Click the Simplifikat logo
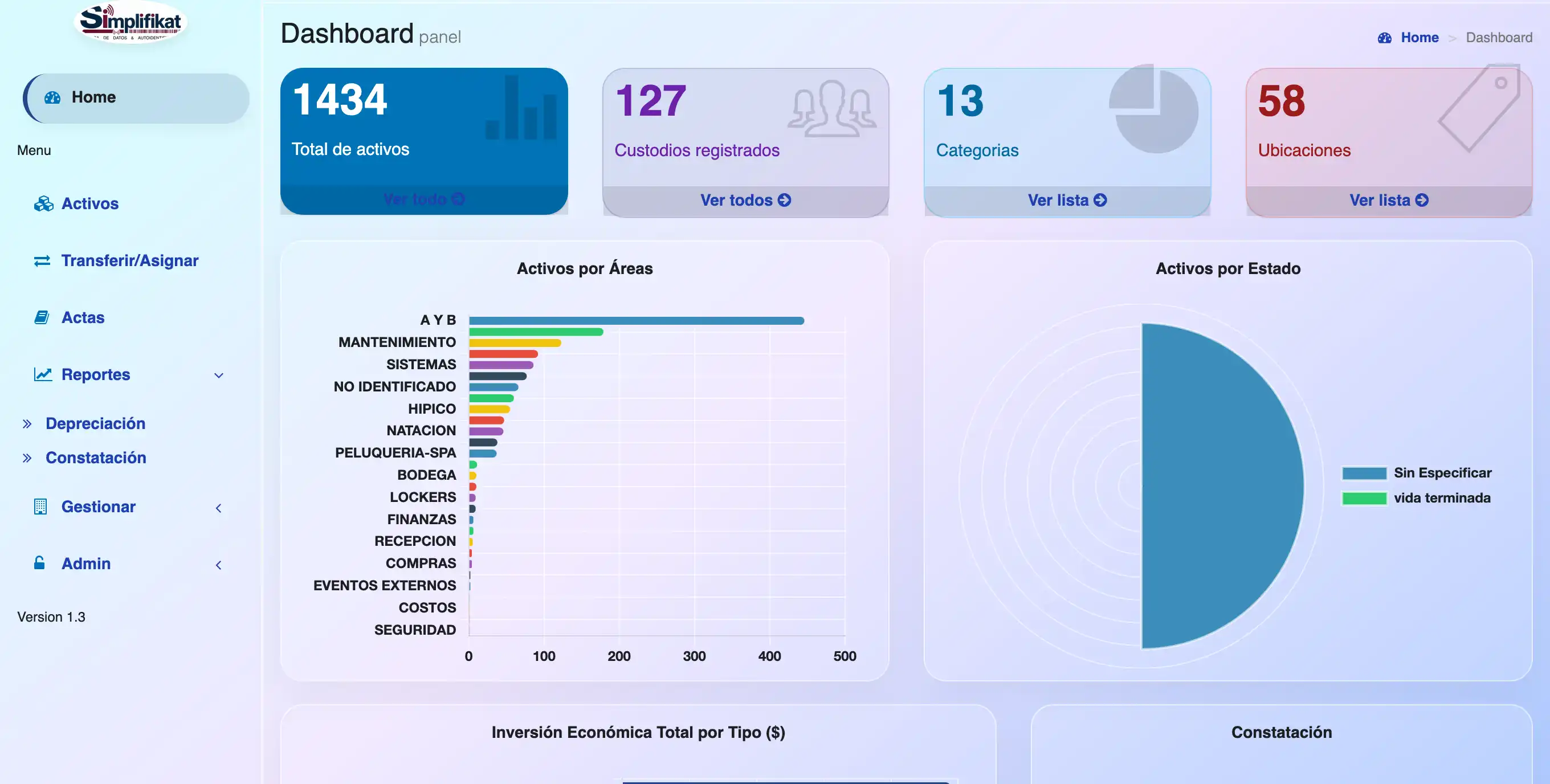 130,22
